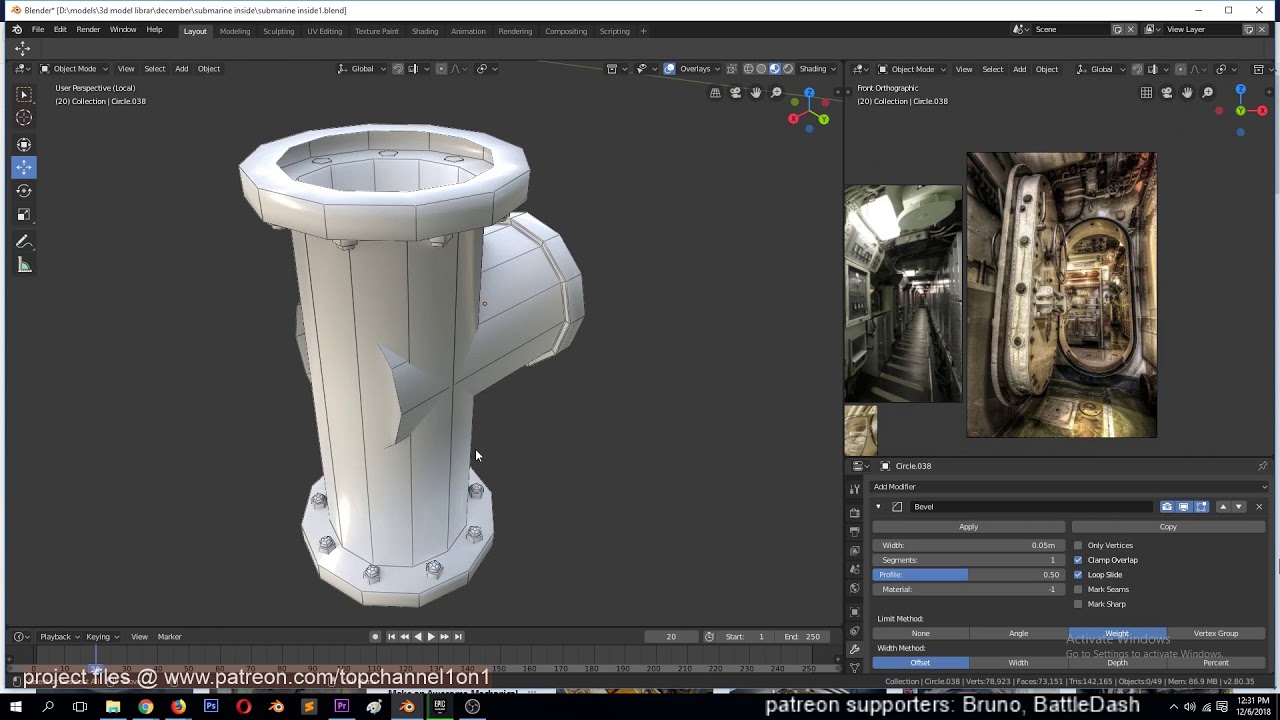Activate the Rotate tool in left toolbar
Screen dimensions: 1280x720
(x=24, y=191)
